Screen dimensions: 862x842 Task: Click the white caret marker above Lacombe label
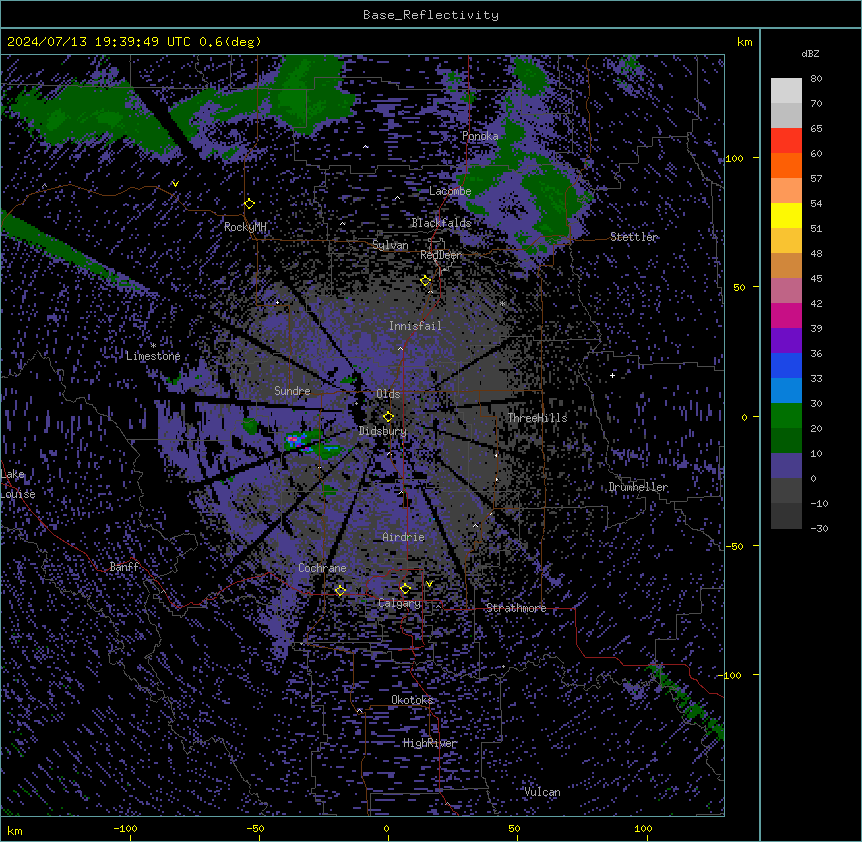pos(397,198)
